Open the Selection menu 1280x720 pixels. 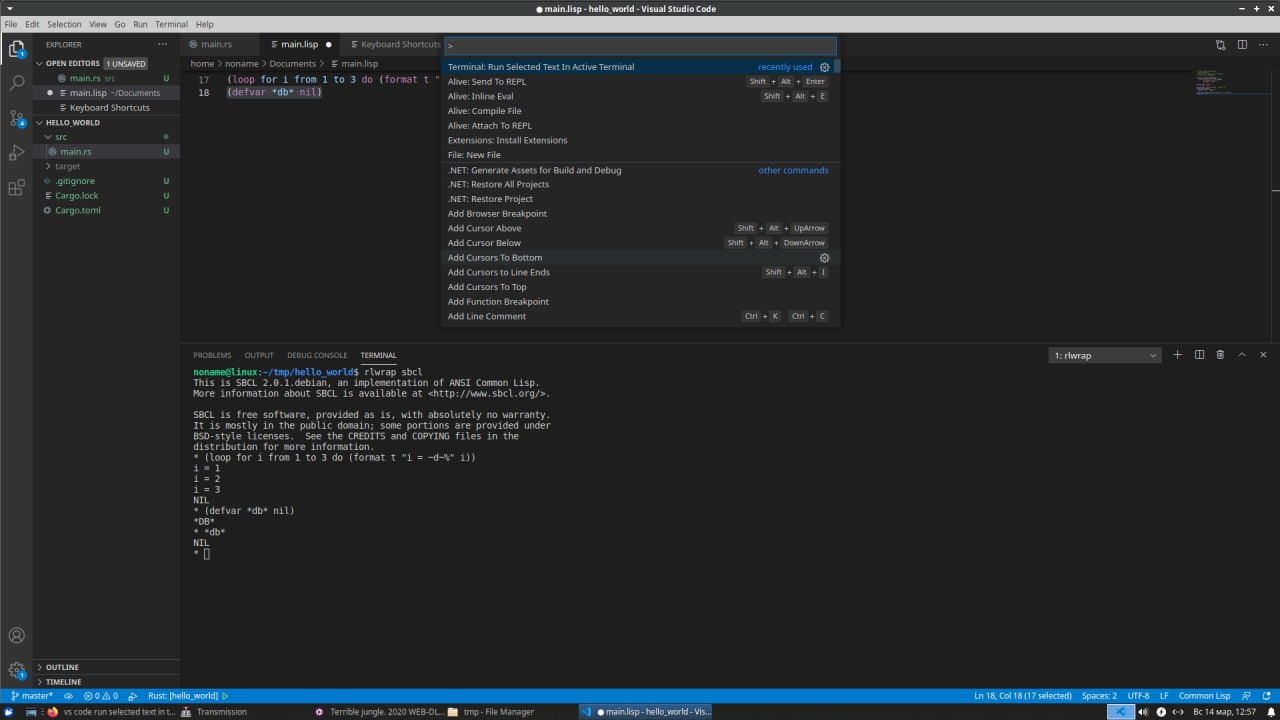coord(64,24)
